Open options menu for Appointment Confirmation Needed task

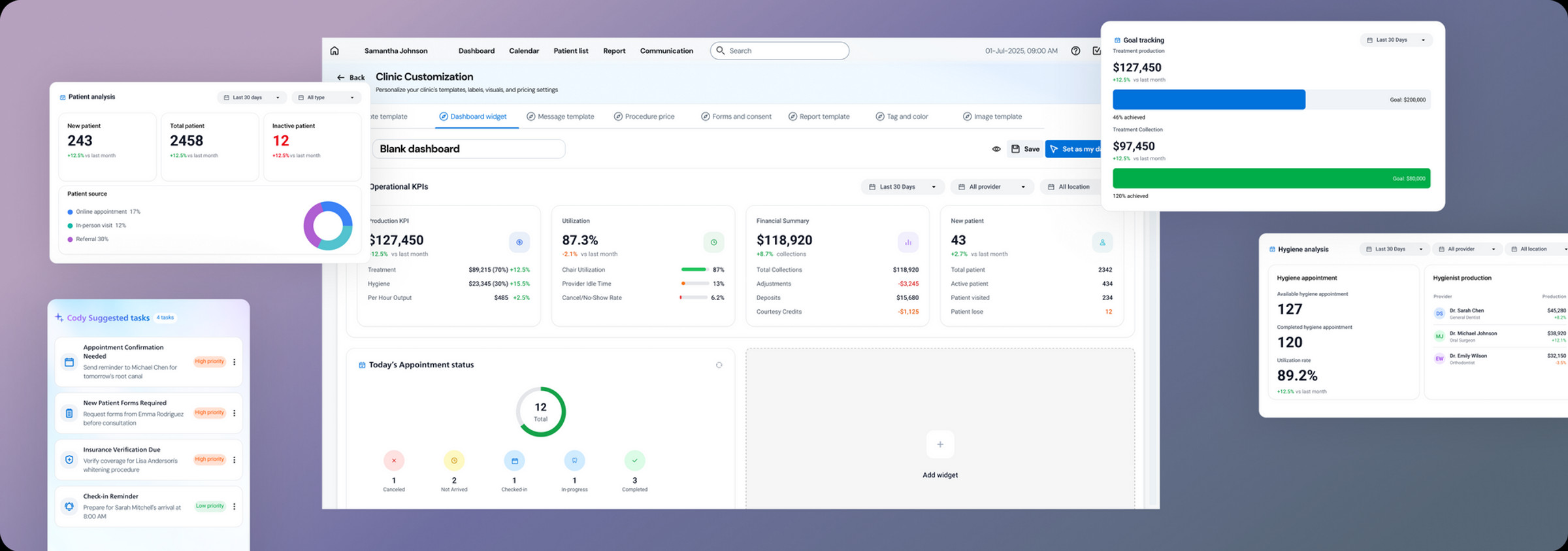click(234, 361)
